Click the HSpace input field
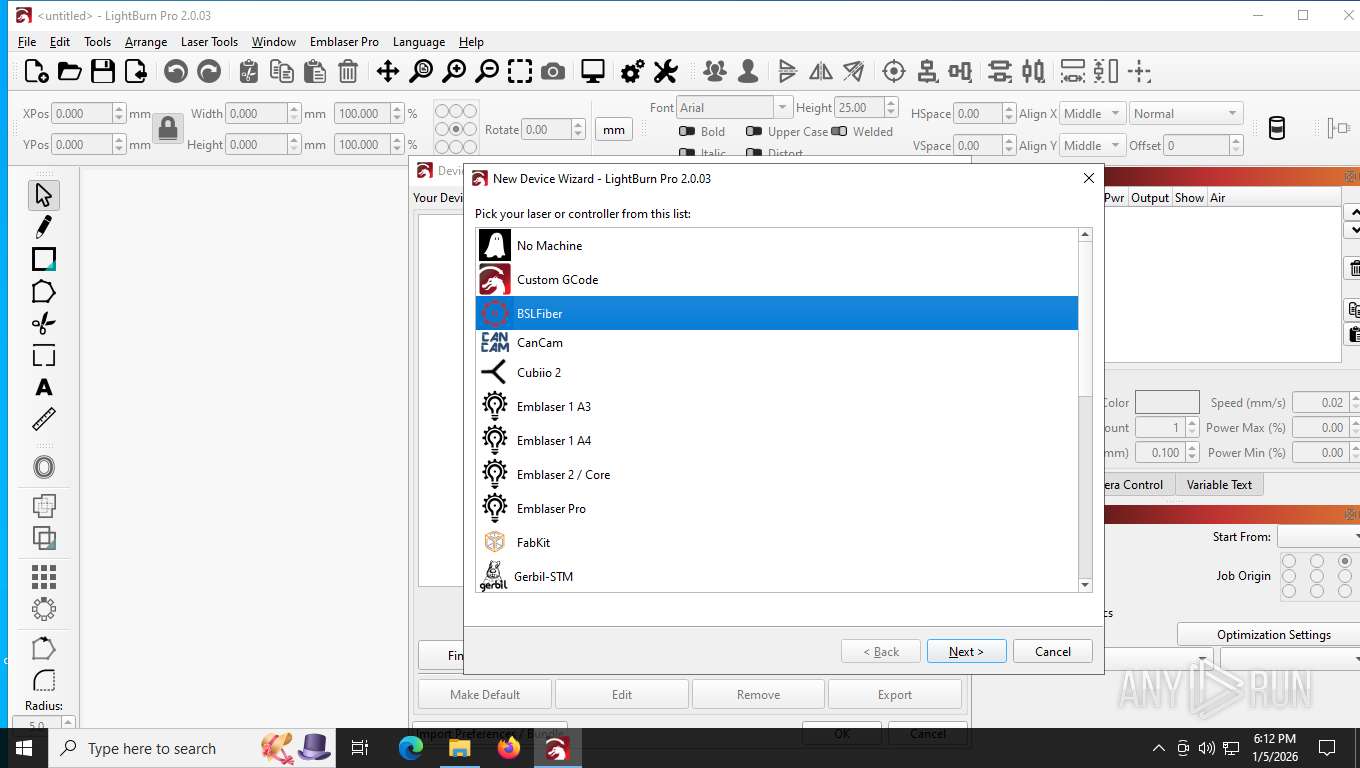This screenshot has height=768, width=1360. click(x=980, y=113)
